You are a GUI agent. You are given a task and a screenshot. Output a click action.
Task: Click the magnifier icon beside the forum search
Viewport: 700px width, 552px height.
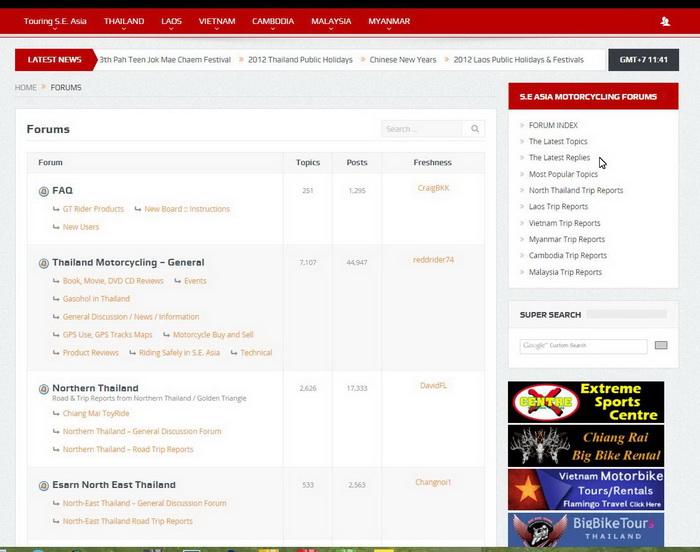click(x=475, y=129)
